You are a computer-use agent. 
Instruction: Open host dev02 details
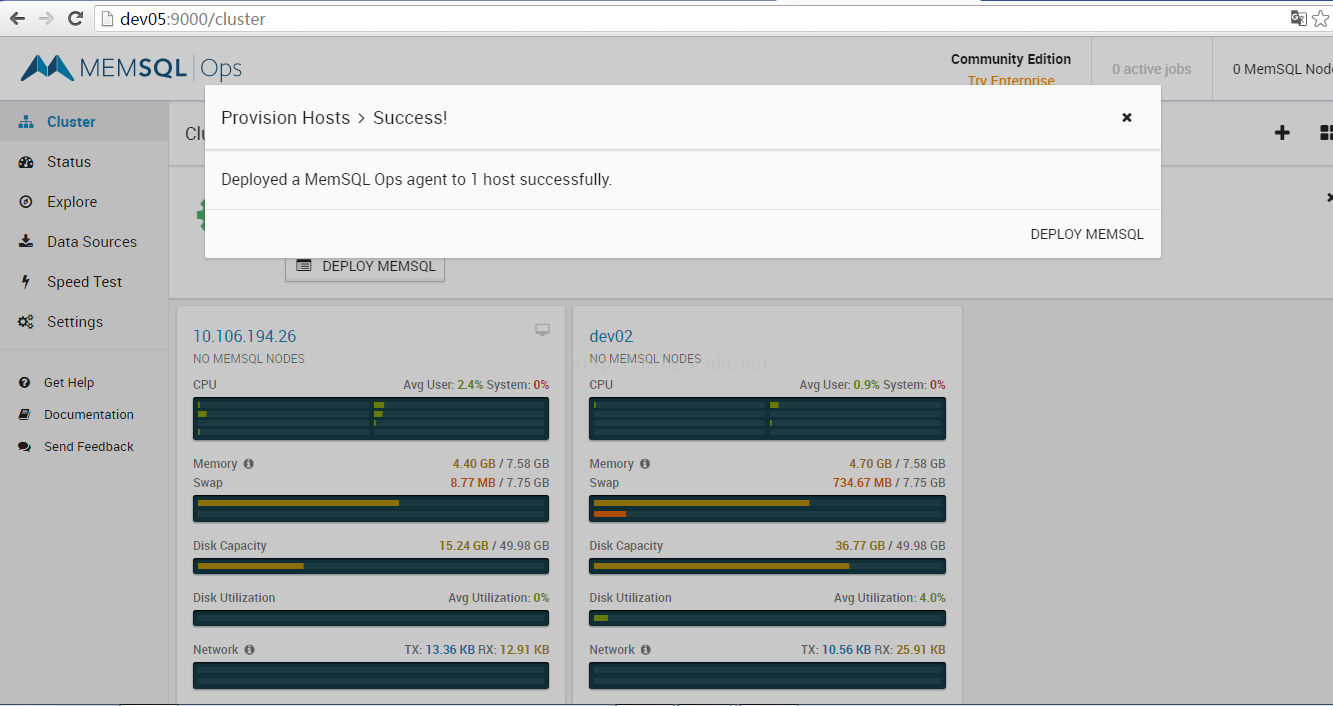point(611,336)
